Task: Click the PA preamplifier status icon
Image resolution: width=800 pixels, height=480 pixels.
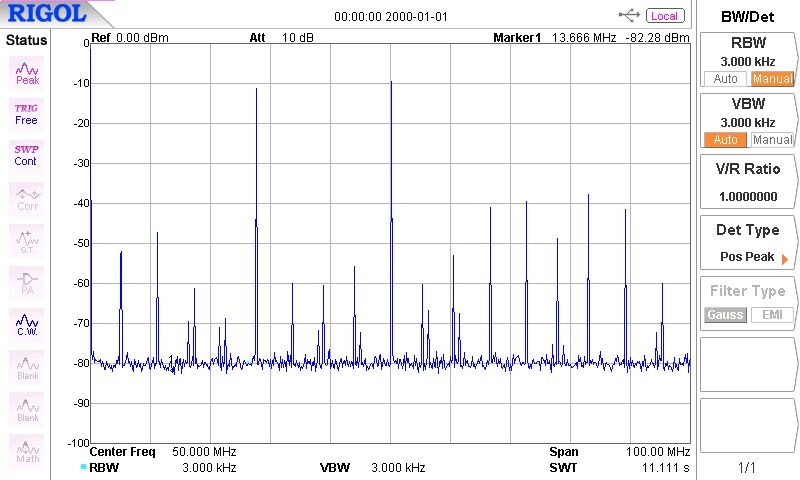Action: 27,283
